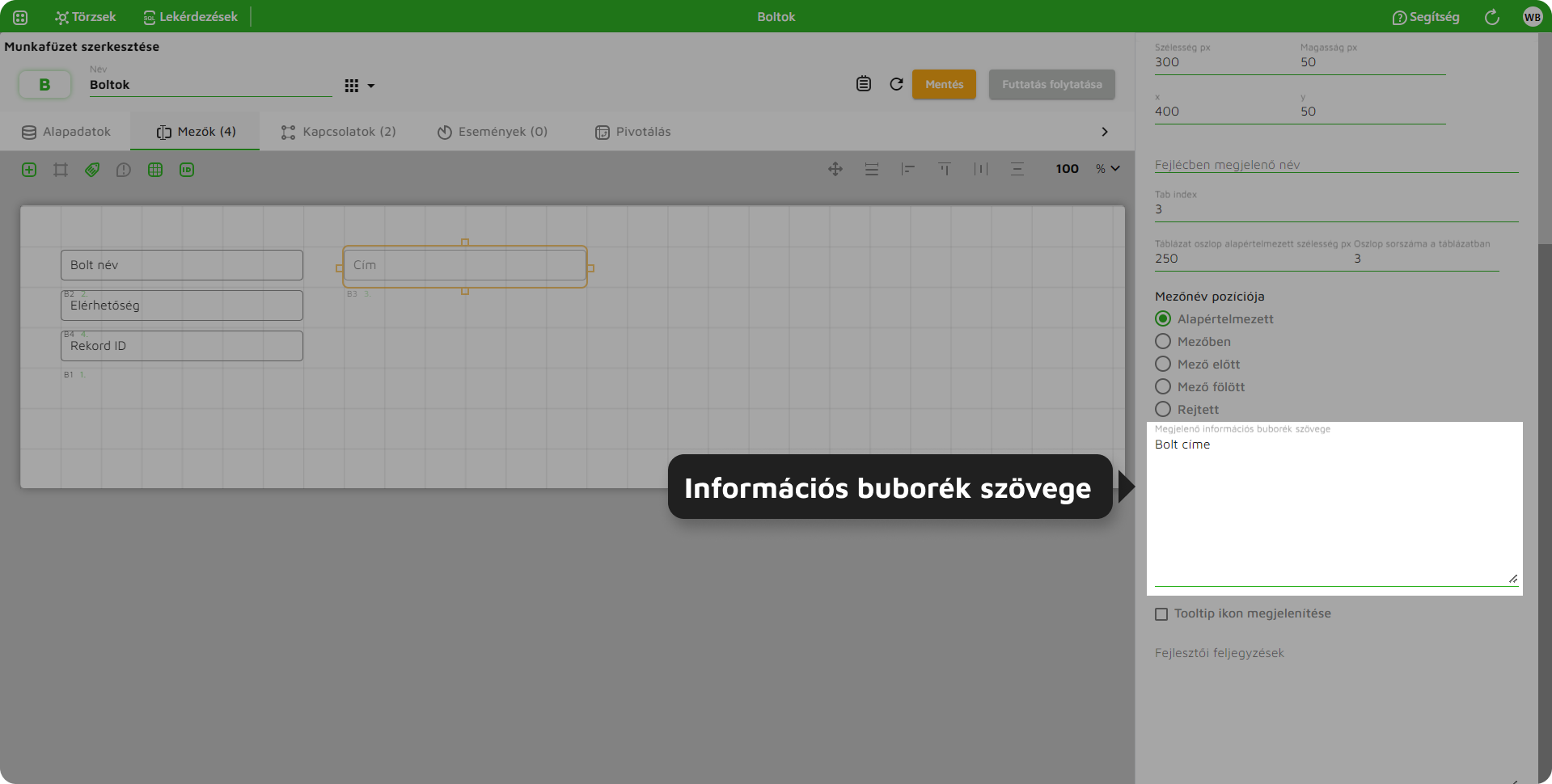Image resolution: width=1552 pixels, height=784 pixels.
Task: Click the column default width field 250
Action: (x=1254, y=259)
